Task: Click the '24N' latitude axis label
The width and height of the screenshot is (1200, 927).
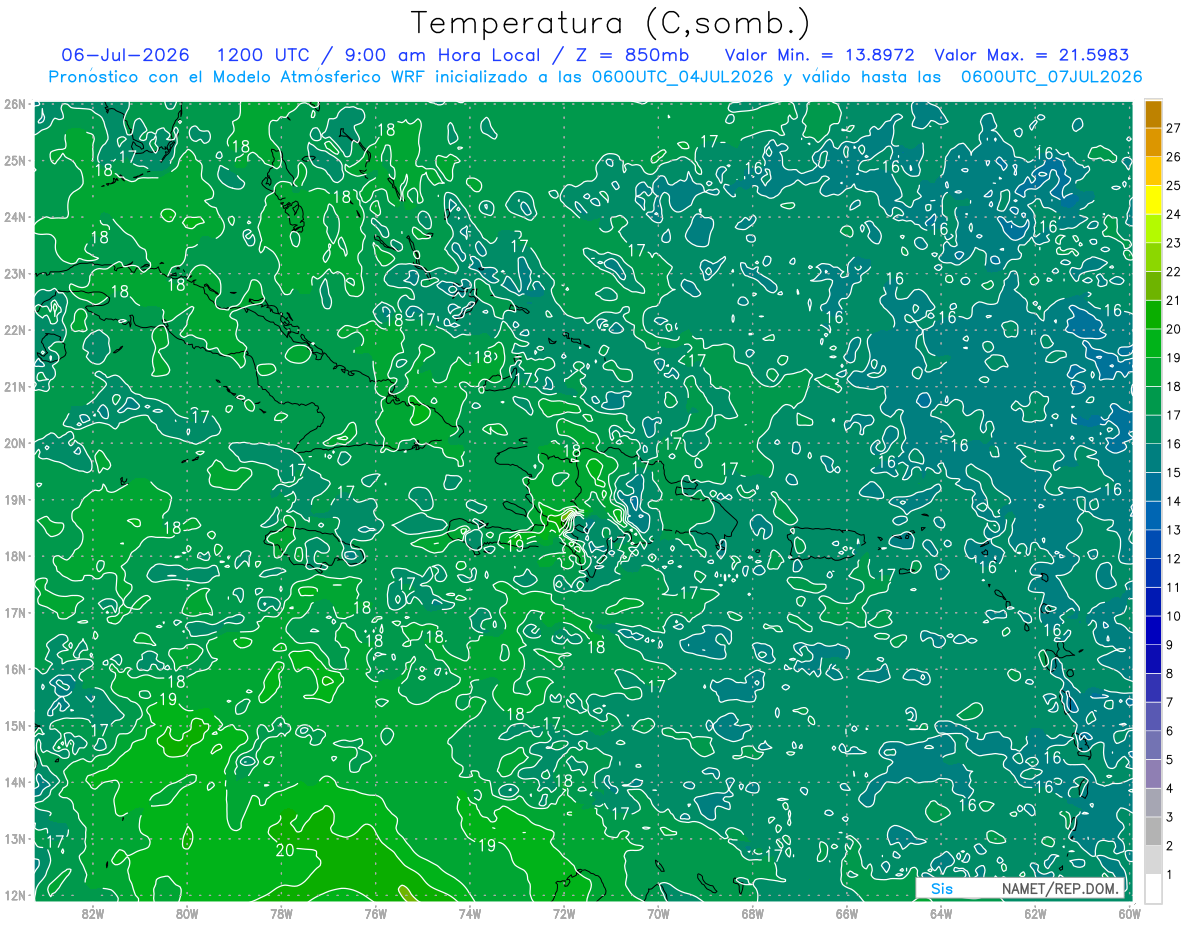Action: (14, 217)
